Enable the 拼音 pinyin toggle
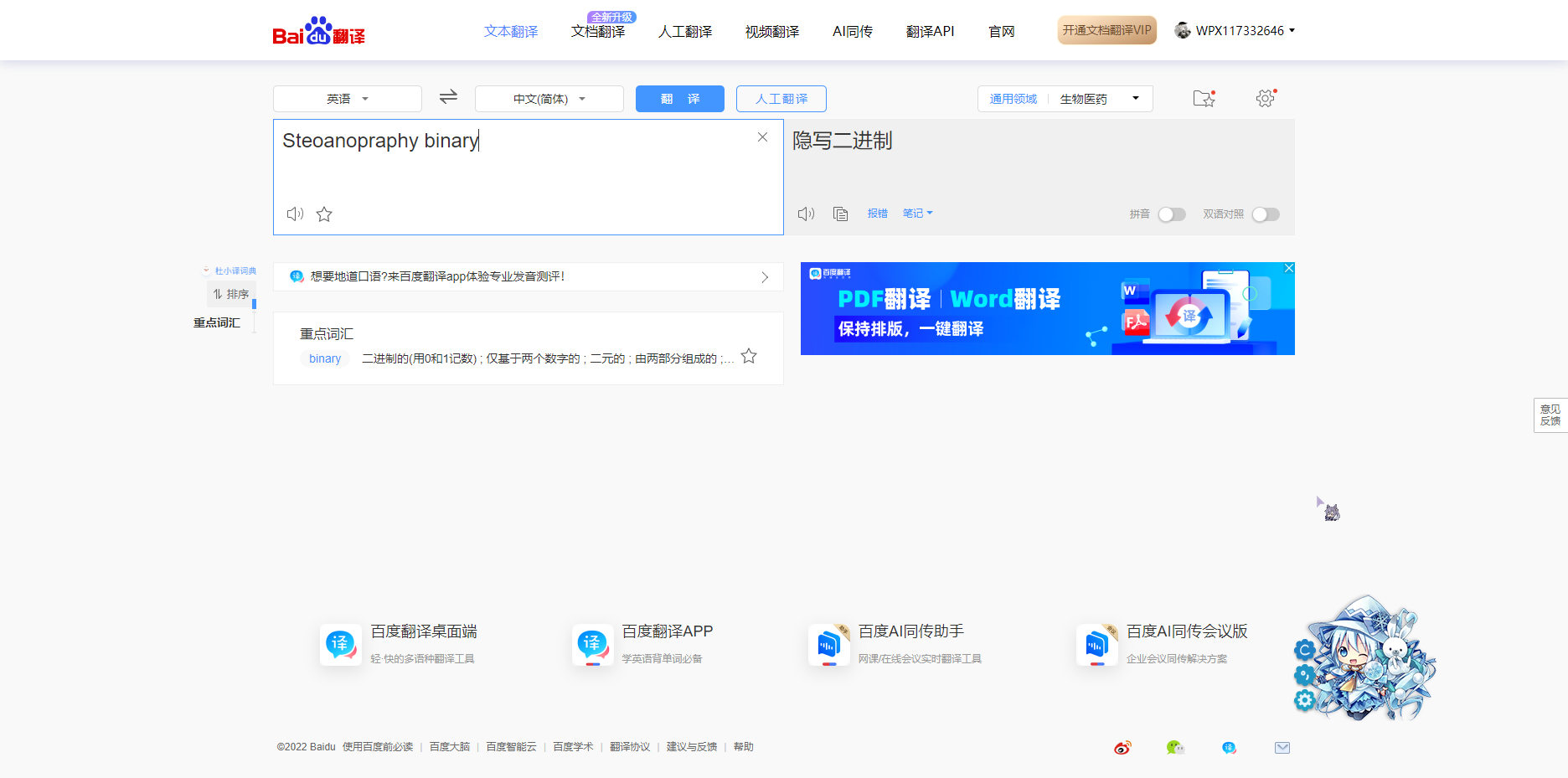 pyautogui.click(x=1171, y=214)
